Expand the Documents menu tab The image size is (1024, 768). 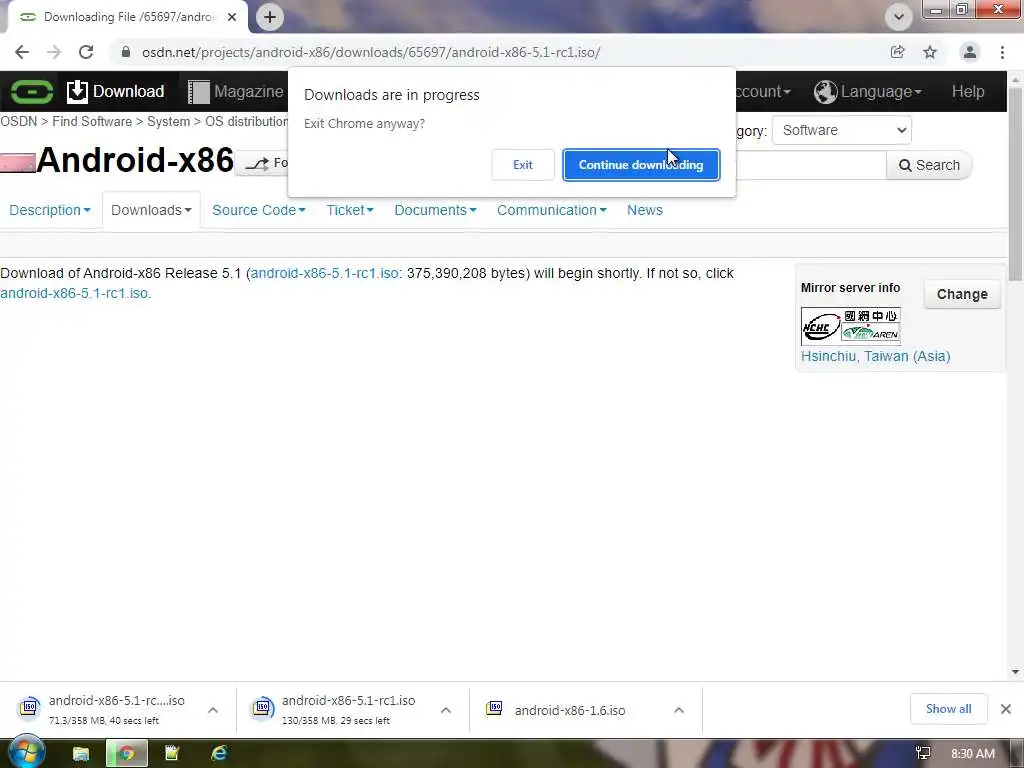coord(435,210)
